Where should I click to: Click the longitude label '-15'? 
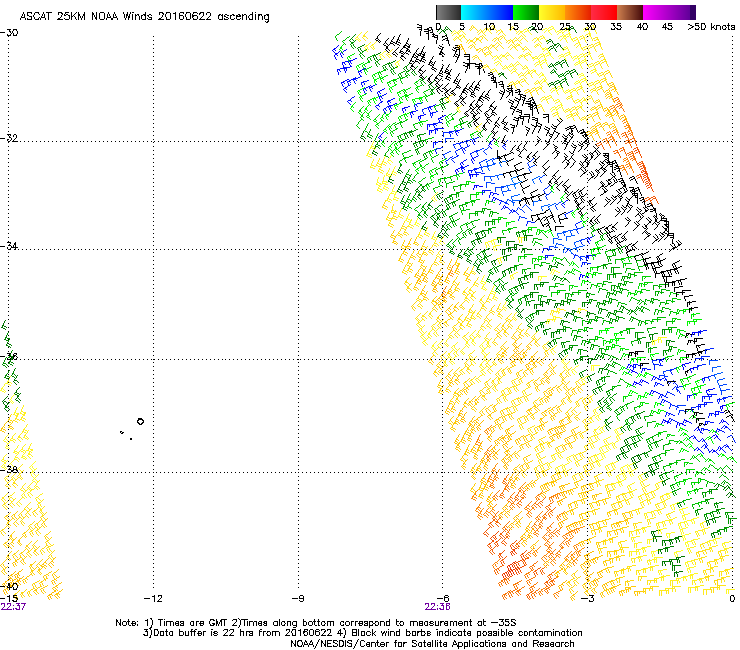(x=9, y=598)
